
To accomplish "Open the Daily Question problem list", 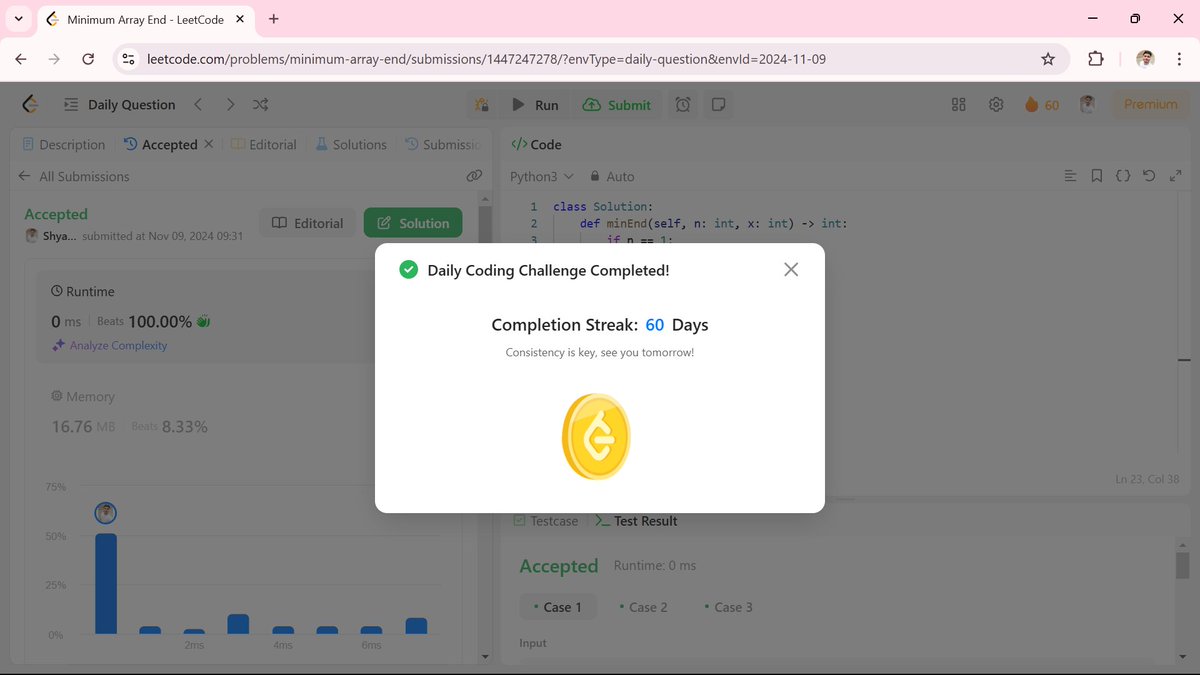I will pyautogui.click(x=119, y=104).
